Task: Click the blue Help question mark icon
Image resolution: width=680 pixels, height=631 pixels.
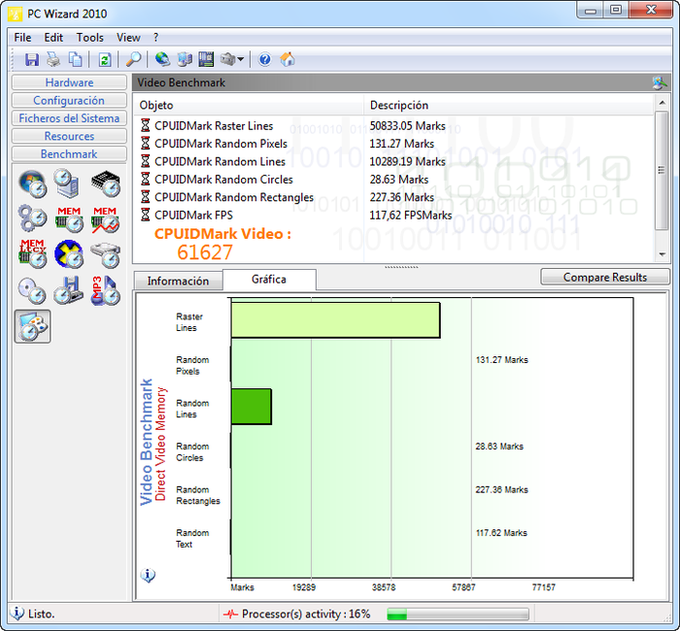Action: pos(265,59)
